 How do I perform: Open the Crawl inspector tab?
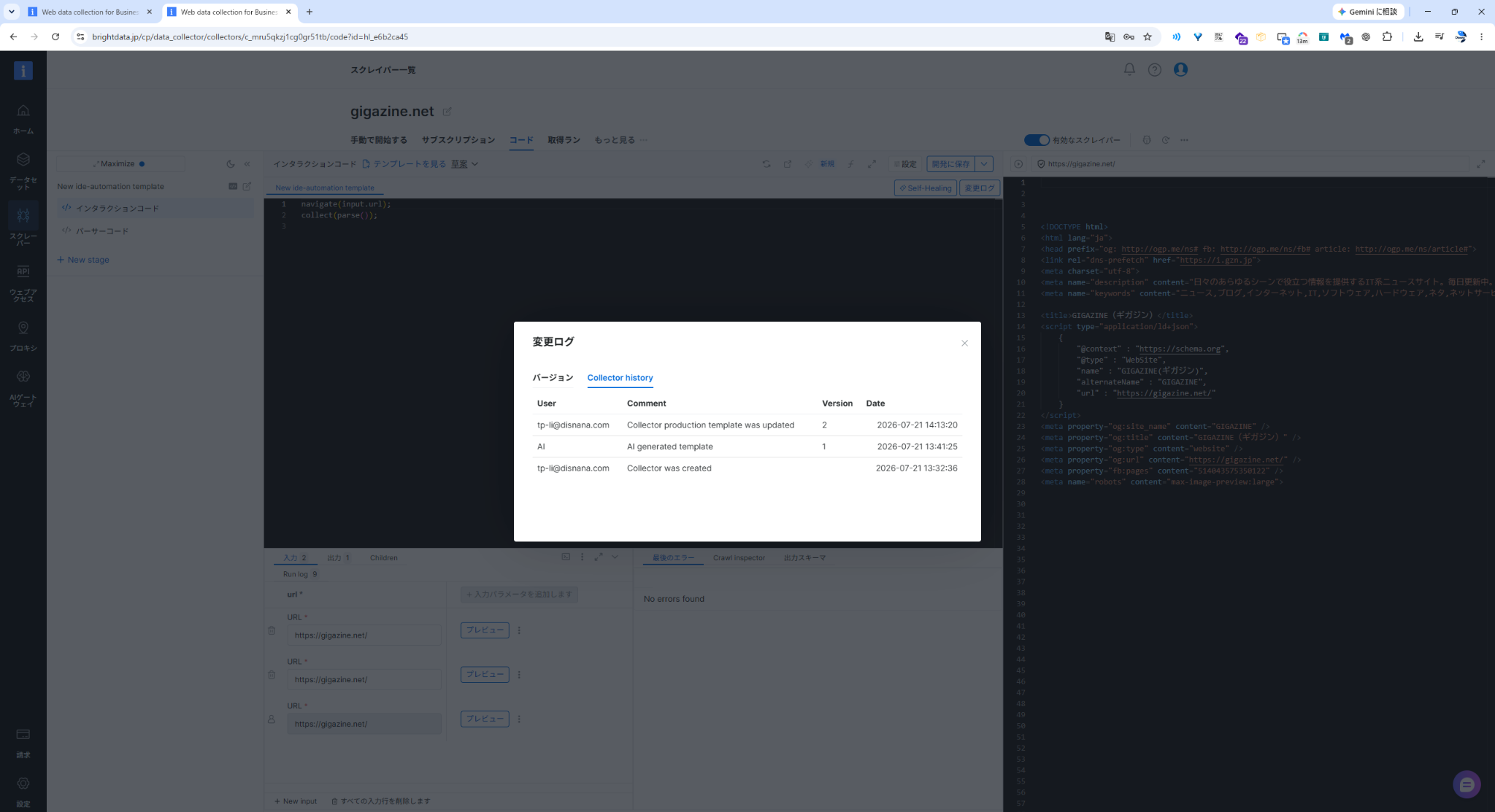(739, 558)
